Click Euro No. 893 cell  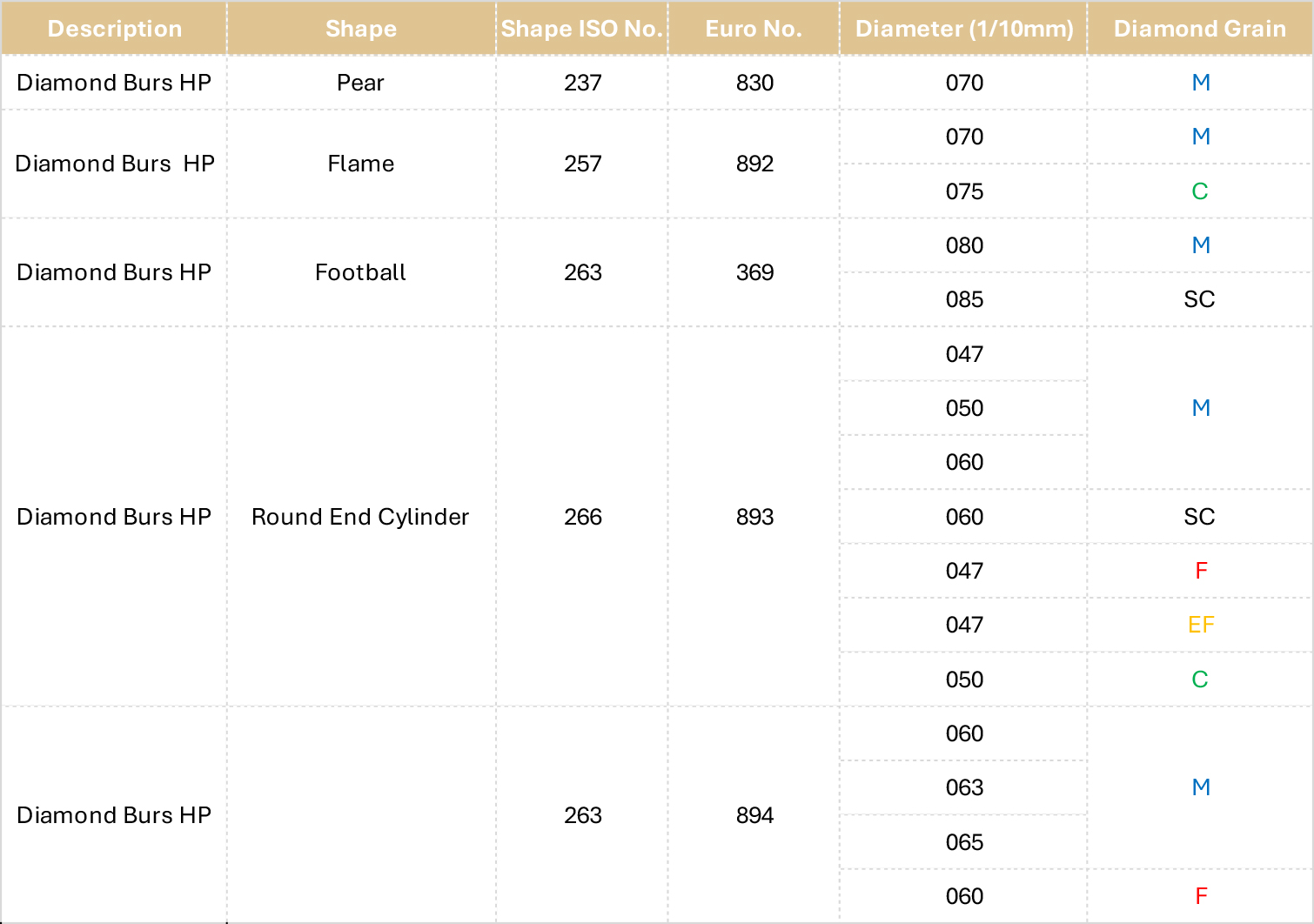pos(754,517)
